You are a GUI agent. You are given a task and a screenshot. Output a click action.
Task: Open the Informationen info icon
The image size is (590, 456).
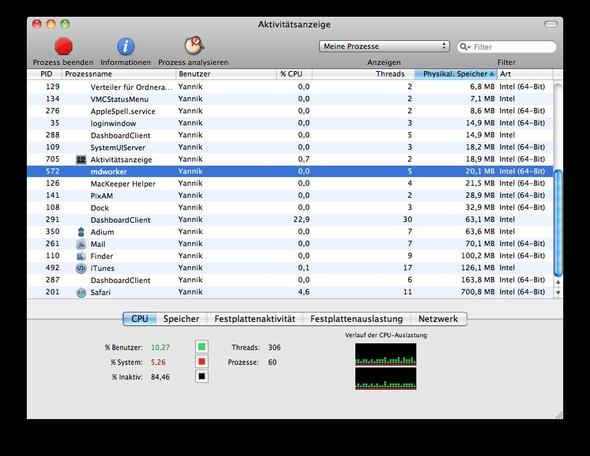(x=126, y=46)
